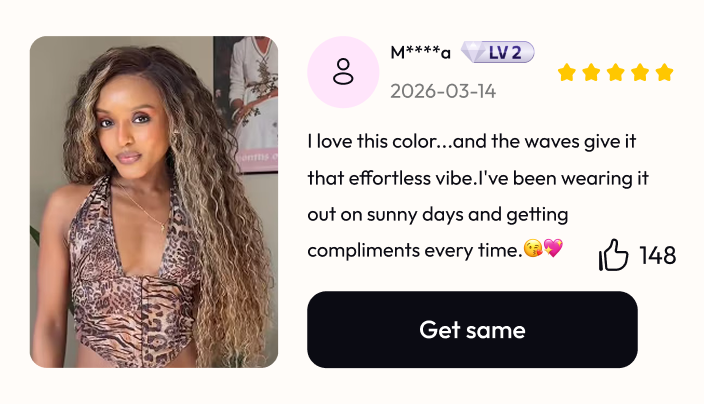Click the Get same button
Screen dimensions: 704x404
472,329
